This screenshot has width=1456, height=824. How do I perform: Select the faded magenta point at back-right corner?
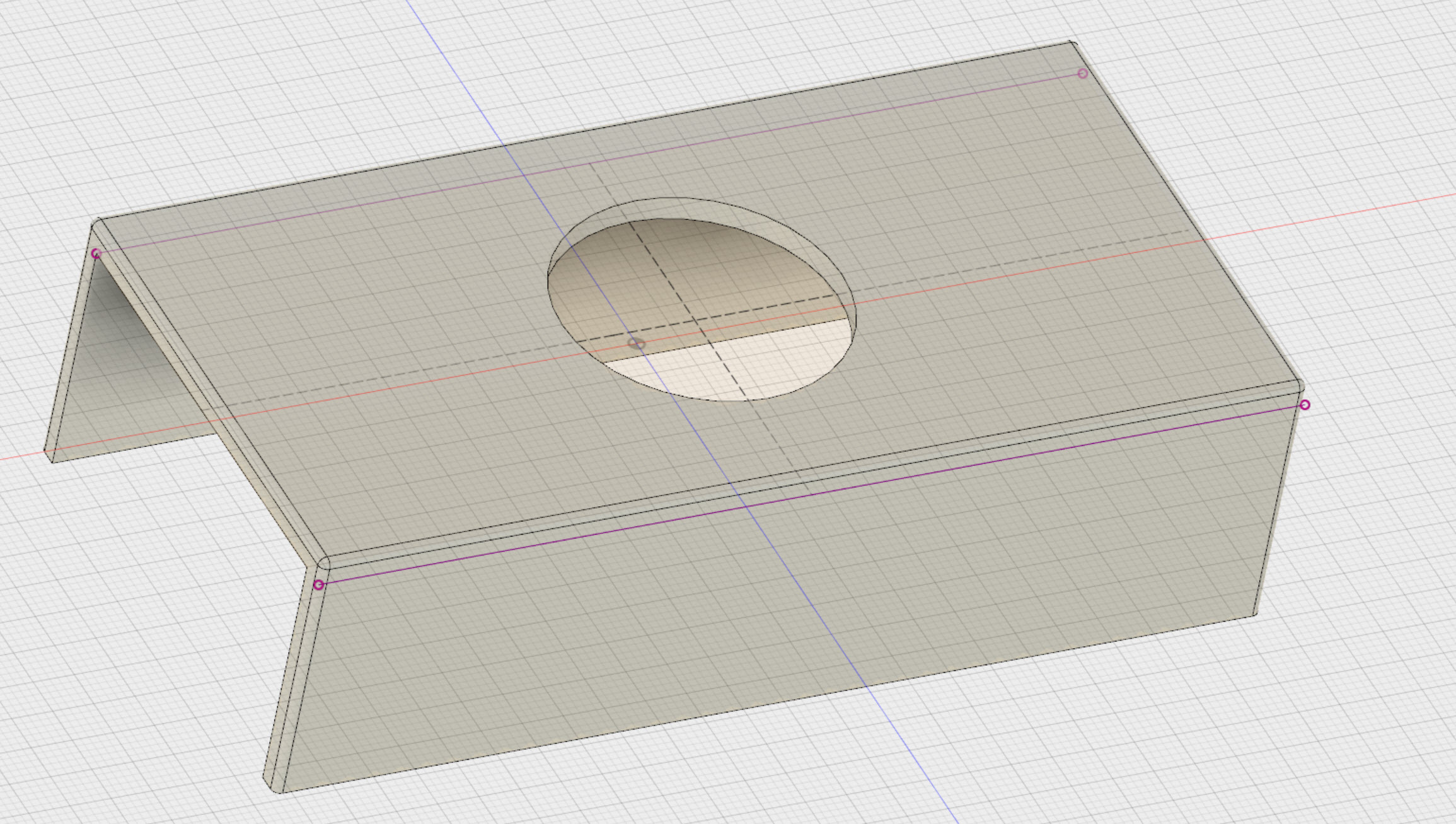pyautogui.click(x=1082, y=74)
